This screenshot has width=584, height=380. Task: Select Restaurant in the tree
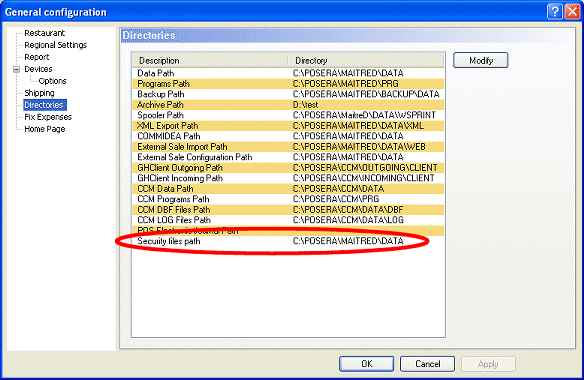click(44, 33)
